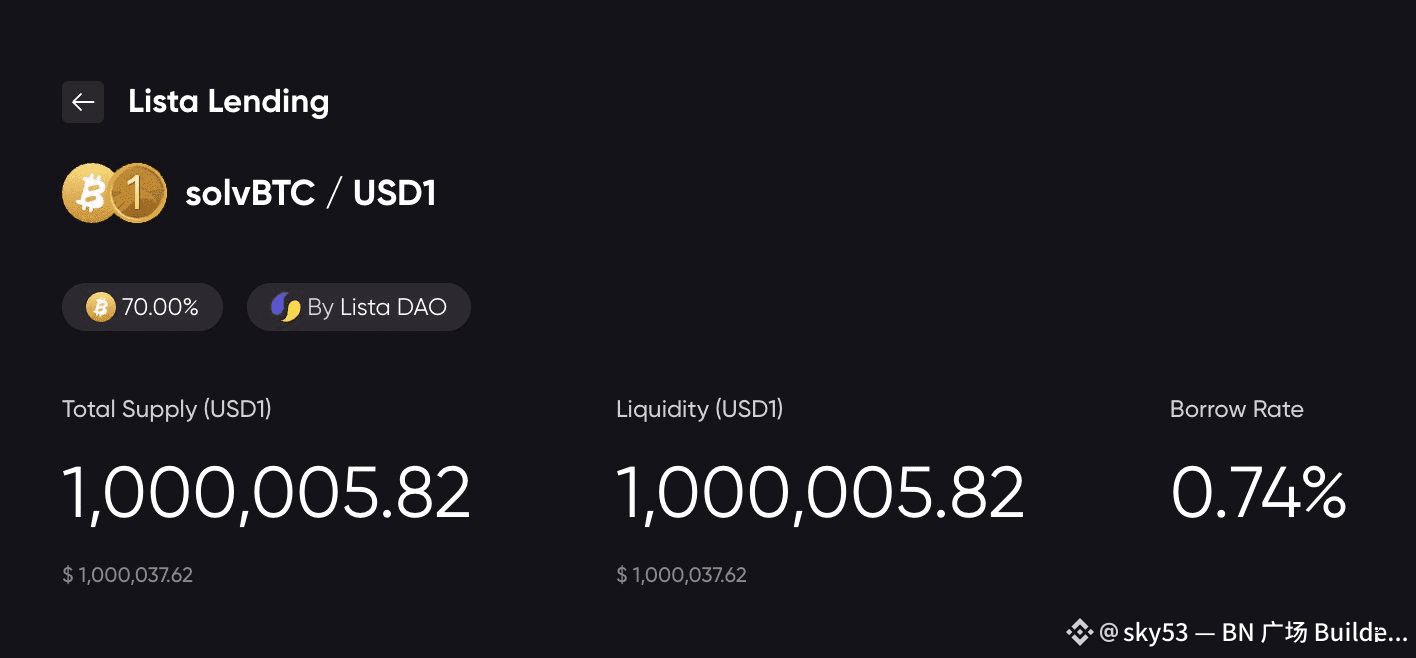Click the $ 1,000,037.62 under Total Supply
Image resolution: width=1416 pixels, height=658 pixels.
[x=128, y=575]
